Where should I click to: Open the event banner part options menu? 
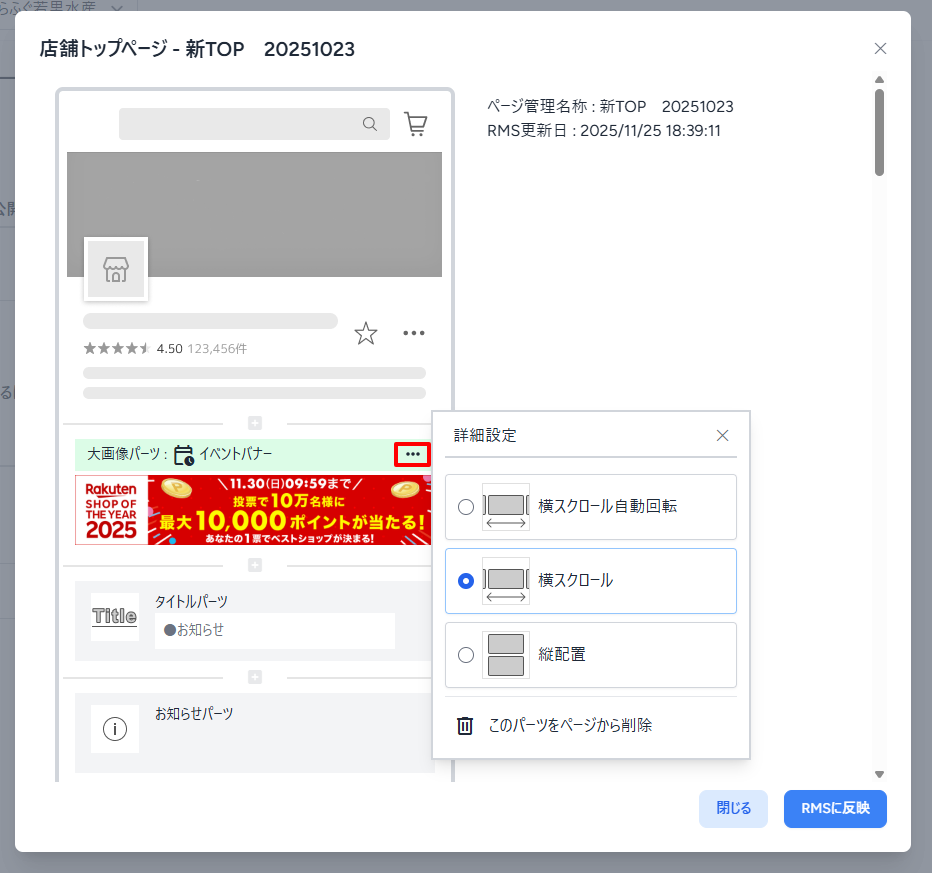[413, 455]
